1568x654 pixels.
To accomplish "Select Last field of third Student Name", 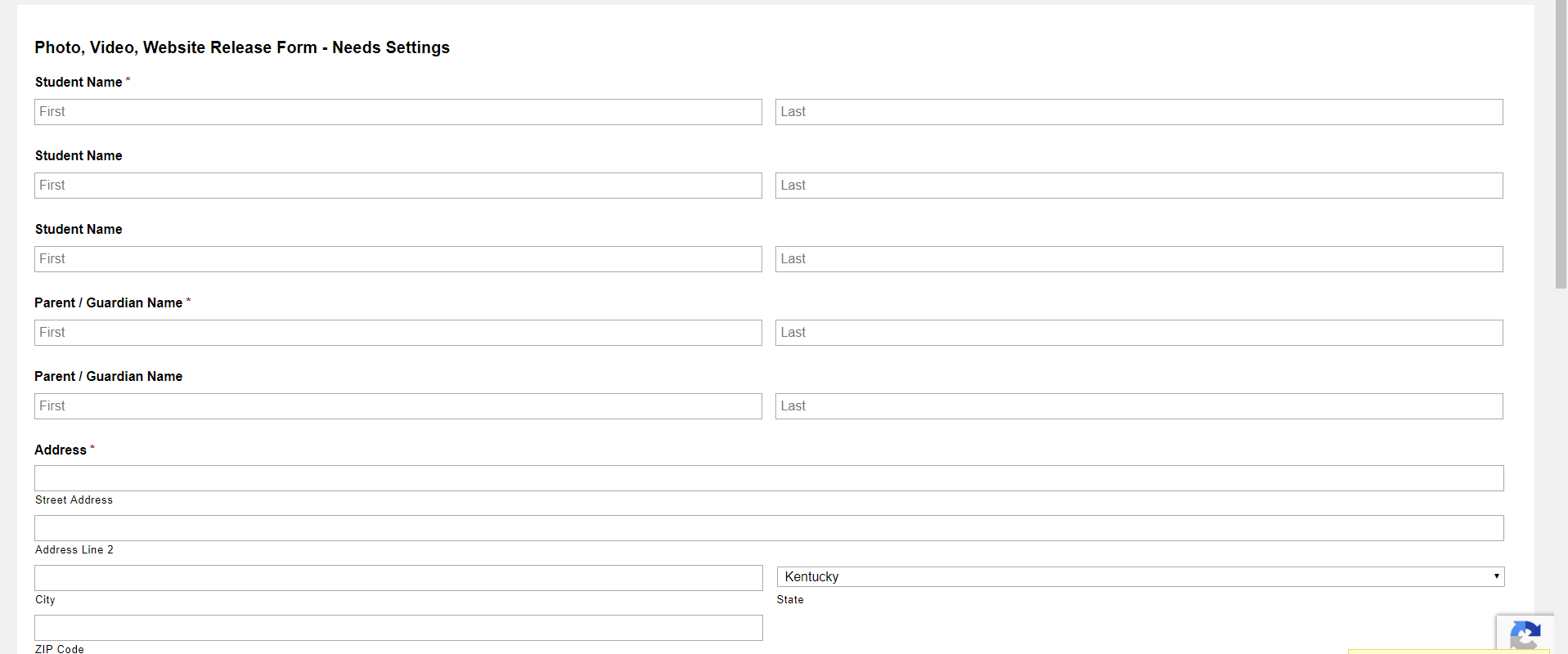I will 1139,259.
